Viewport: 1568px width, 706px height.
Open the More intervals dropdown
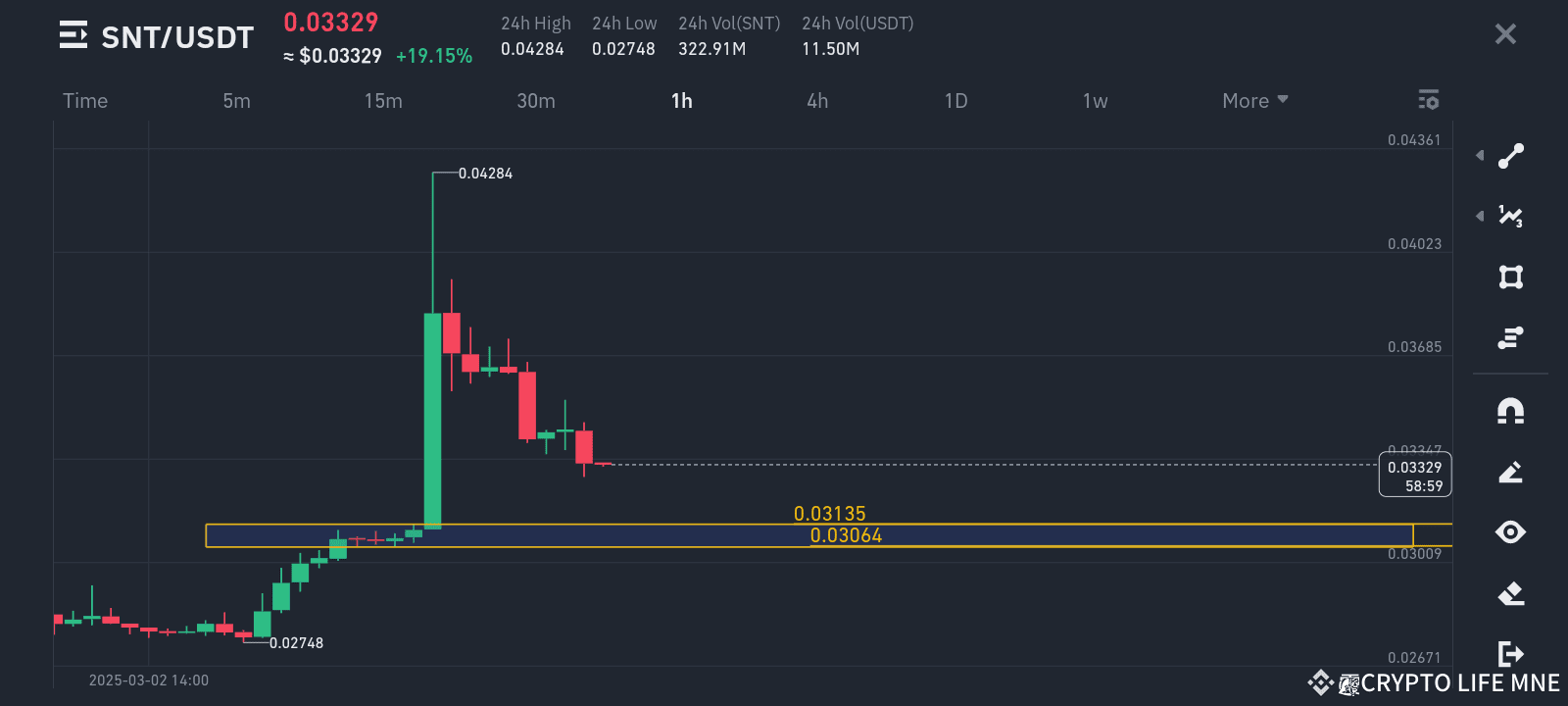pyautogui.click(x=1255, y=101)
